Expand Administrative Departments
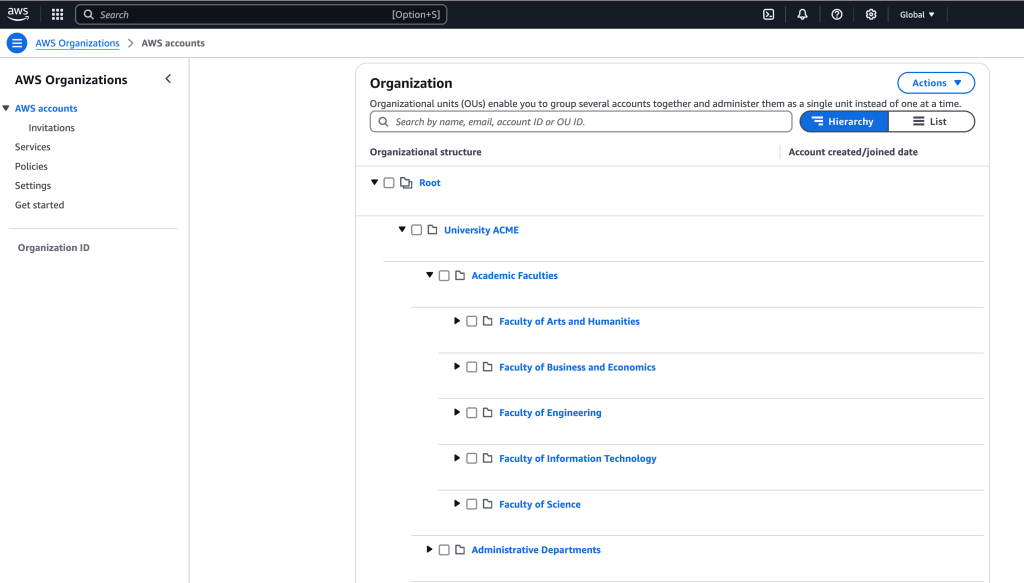Viewport: 1024px width, 583px height. 429,549
